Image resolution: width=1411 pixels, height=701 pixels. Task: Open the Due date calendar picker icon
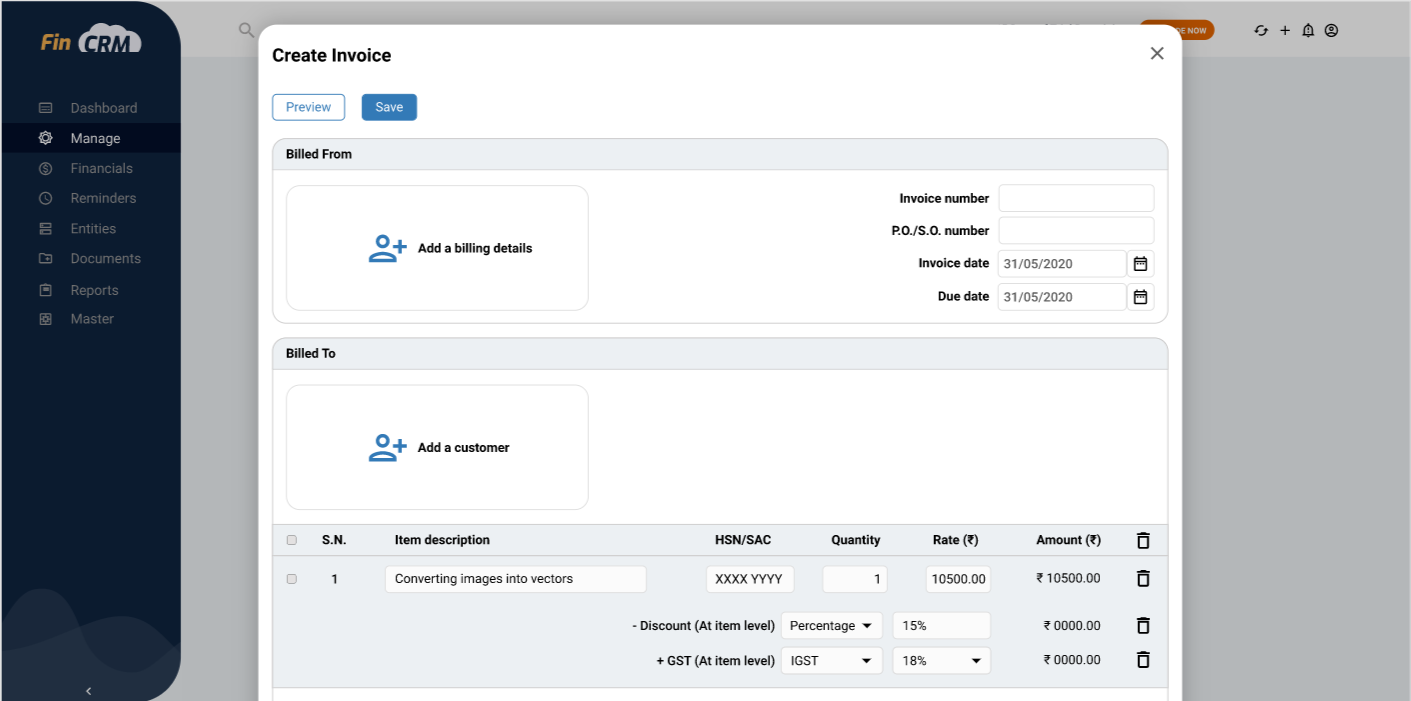click(1140, 296)
